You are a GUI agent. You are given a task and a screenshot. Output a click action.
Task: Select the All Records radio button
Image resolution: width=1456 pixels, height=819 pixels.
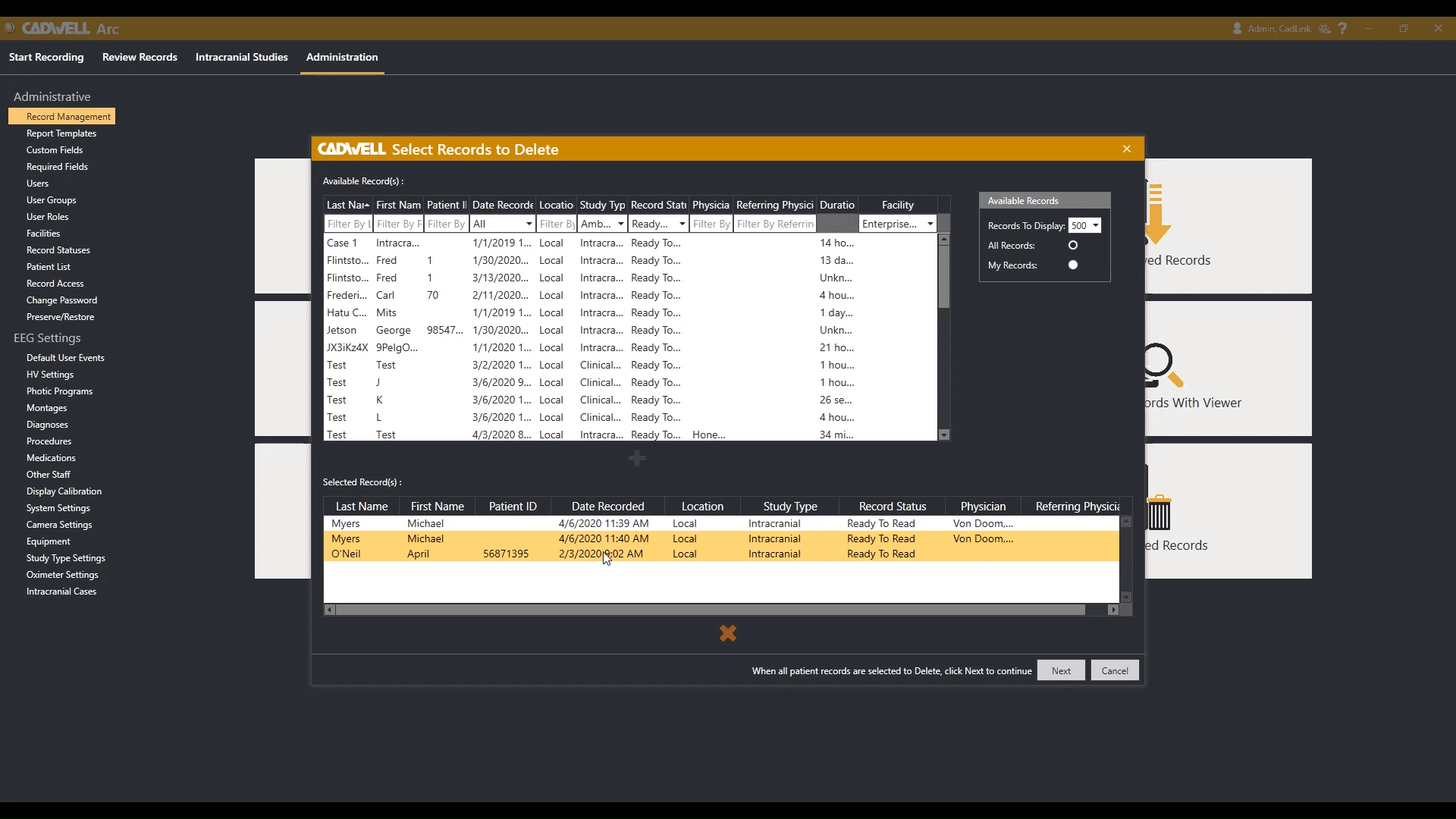1072,246
